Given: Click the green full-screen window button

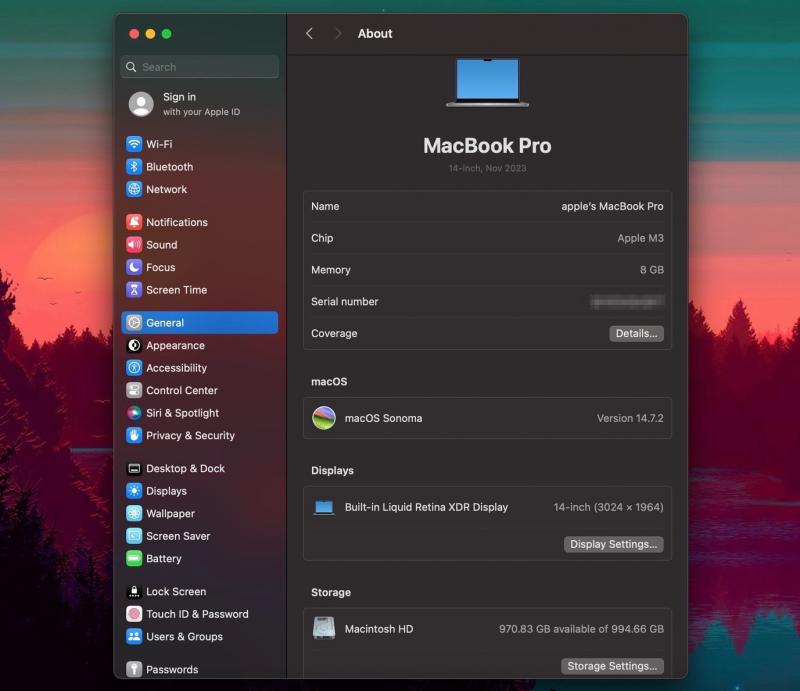Looking at the screenshot, I should tap(166, 34).
